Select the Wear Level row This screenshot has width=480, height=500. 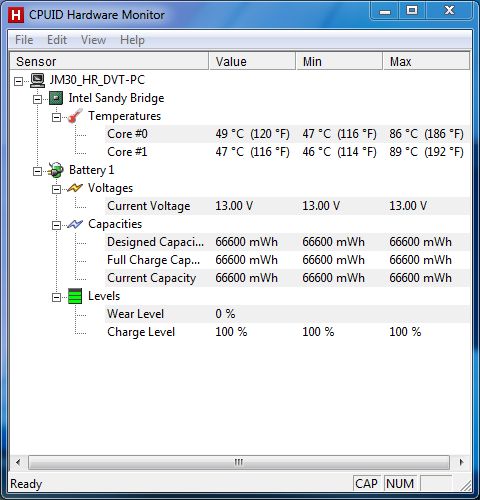tap(287, 314)
